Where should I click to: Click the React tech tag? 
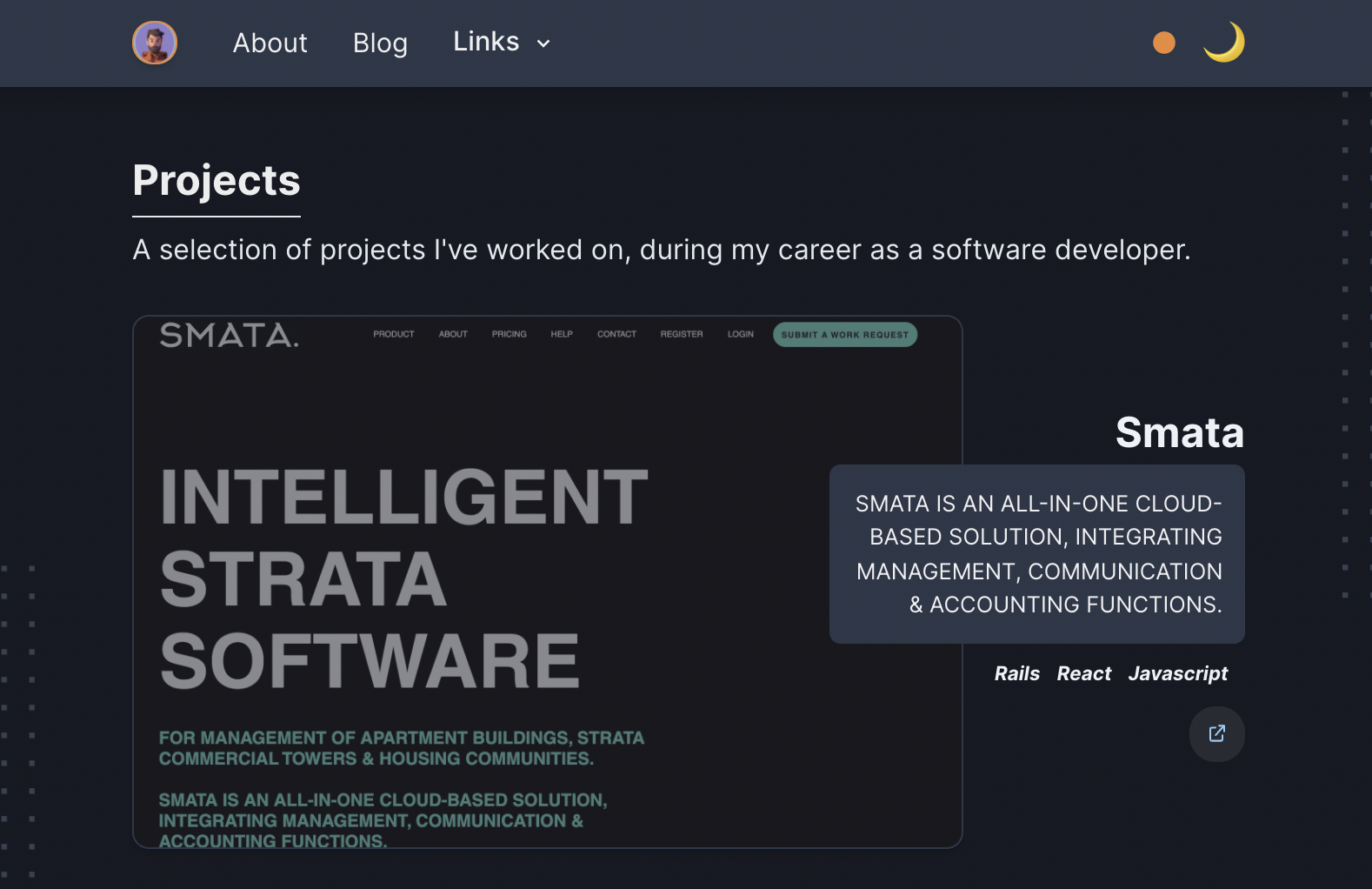pyautogui.click(x=1083, y=673)
